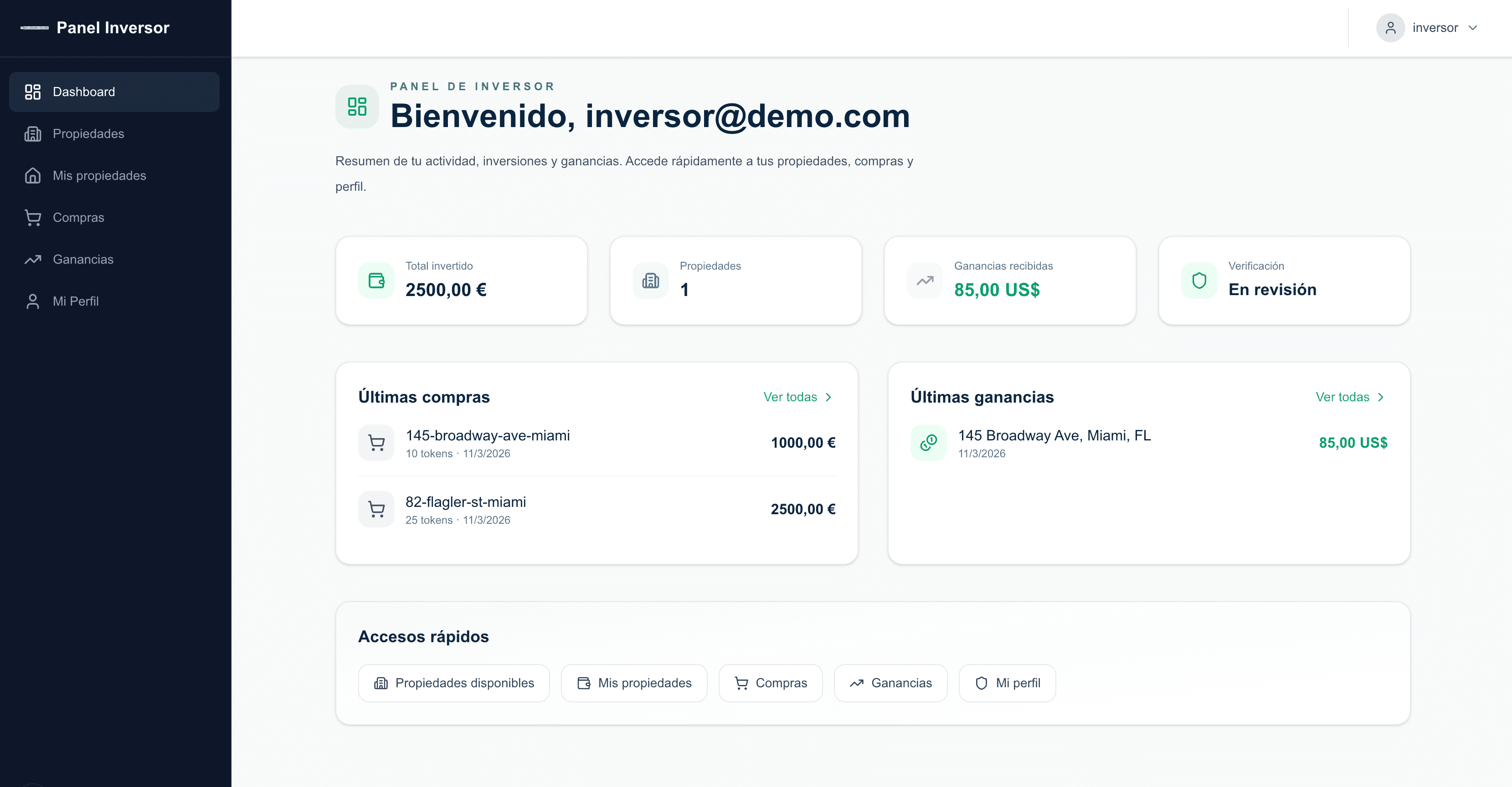Select the Dashboard icon in the sidebar
This screenshot has height=787, width=1512.
pyautogui.click(x=33, y=92)
